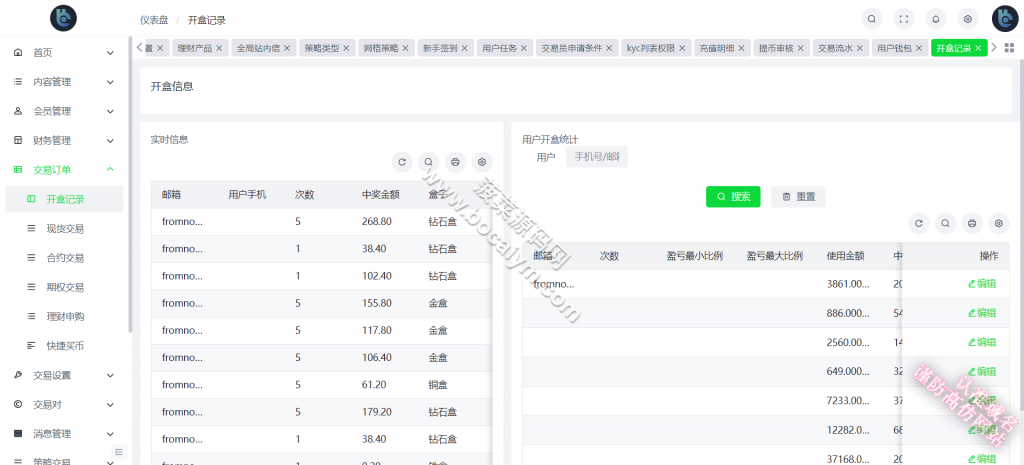Expand 交易设置 sidebar menu
The image size is (1024, 465).
point(64,376)
